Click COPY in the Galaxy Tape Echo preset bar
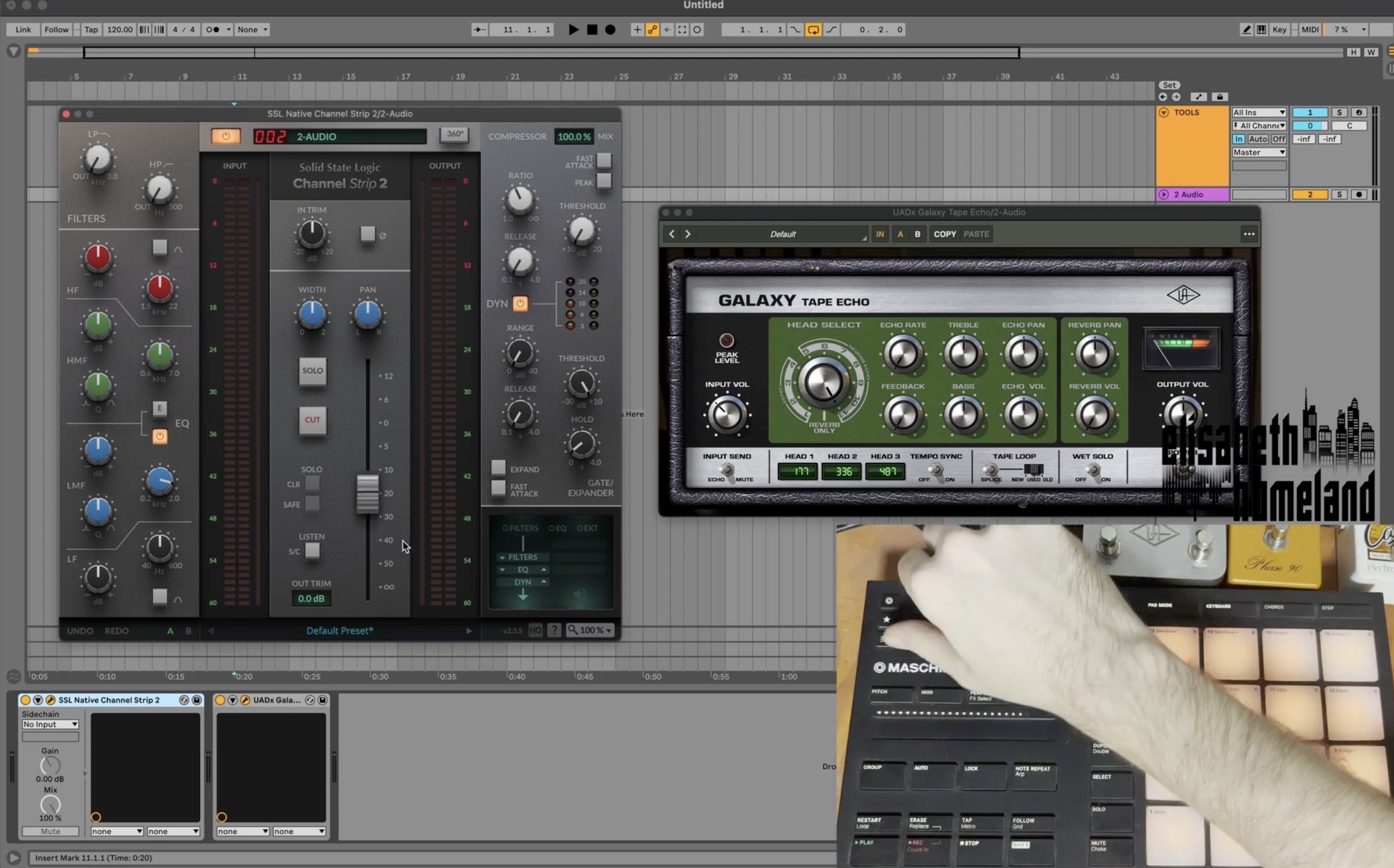This screenshot has width=1394, height=868. pos(945,233)
